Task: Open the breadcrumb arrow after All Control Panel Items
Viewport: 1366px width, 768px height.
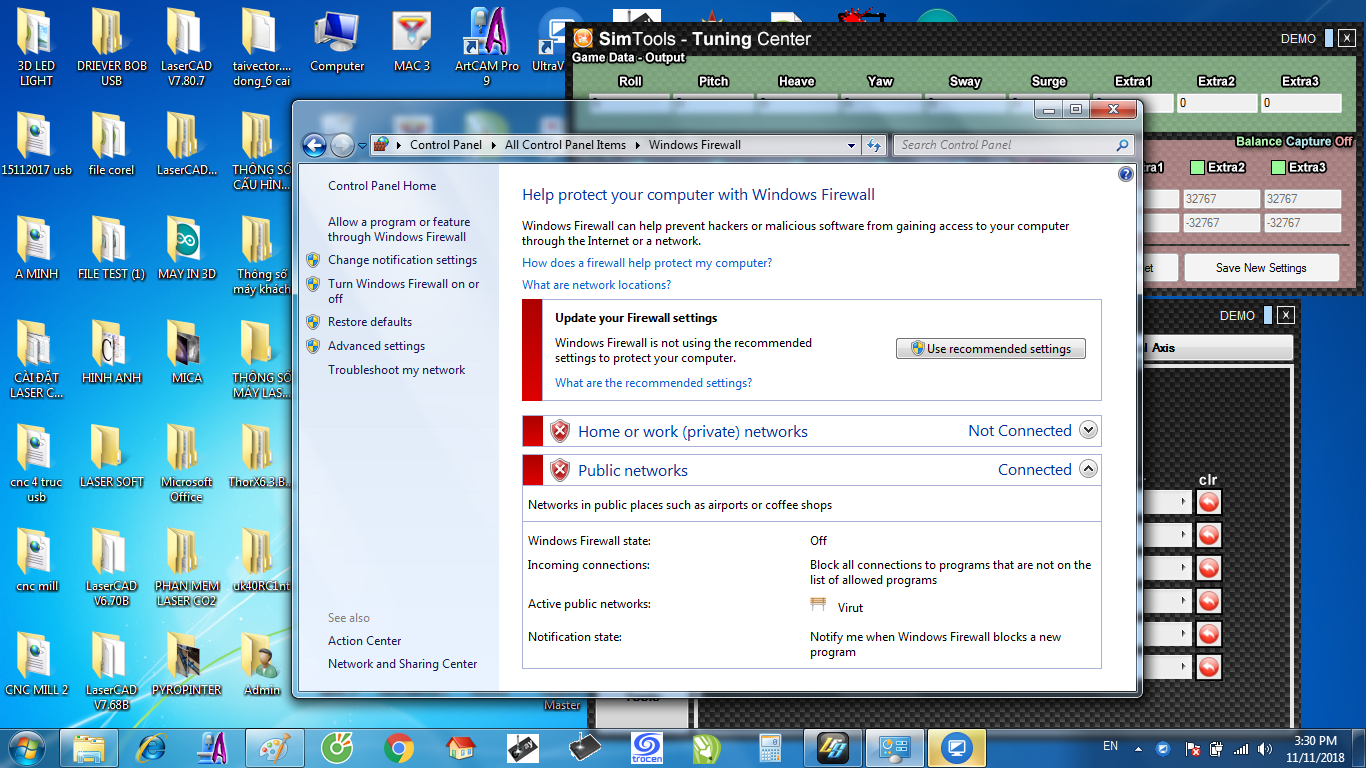Action: coord(637,145)
